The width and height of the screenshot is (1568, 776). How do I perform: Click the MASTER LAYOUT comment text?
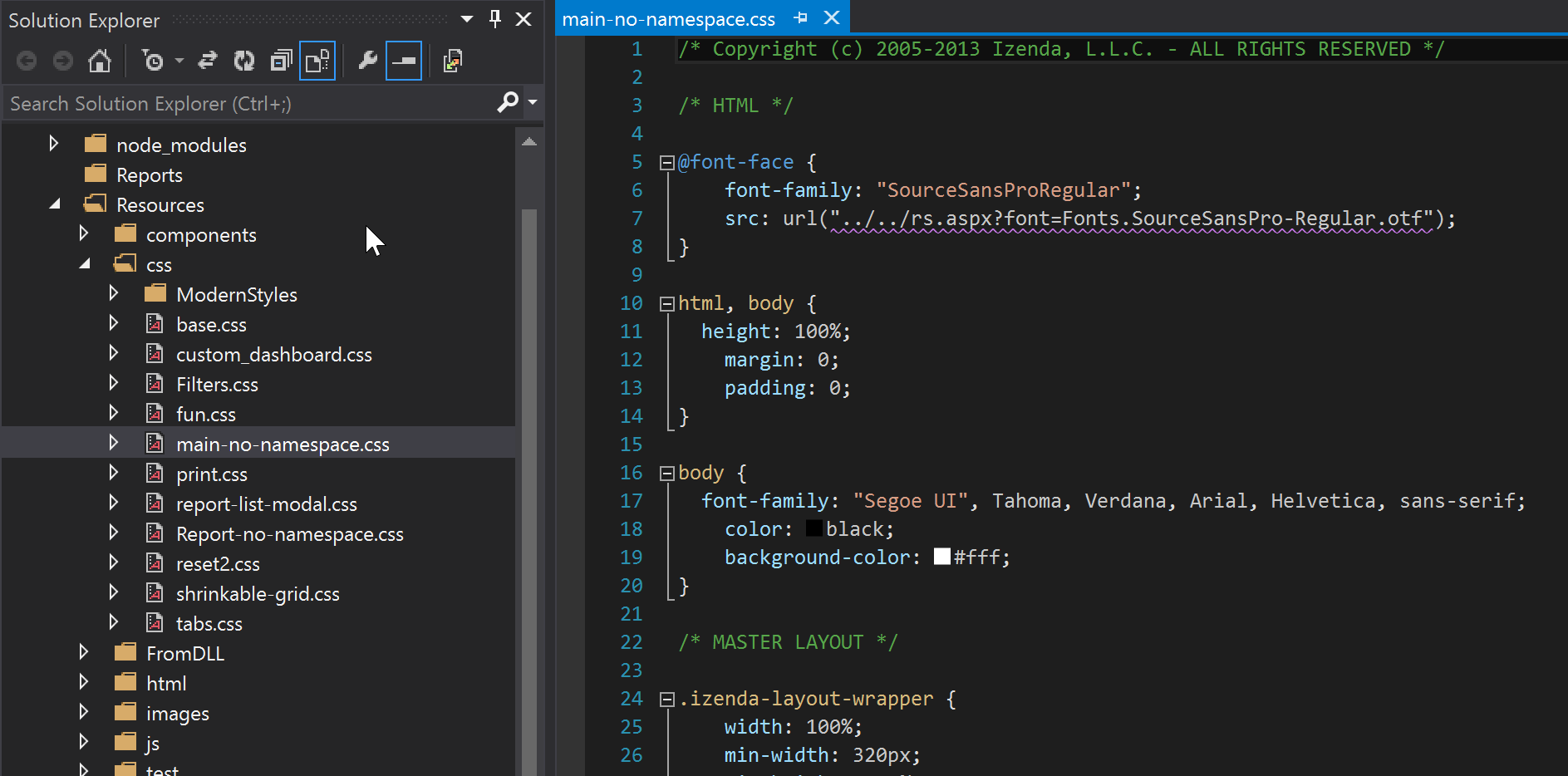click(x=788, y=642)
